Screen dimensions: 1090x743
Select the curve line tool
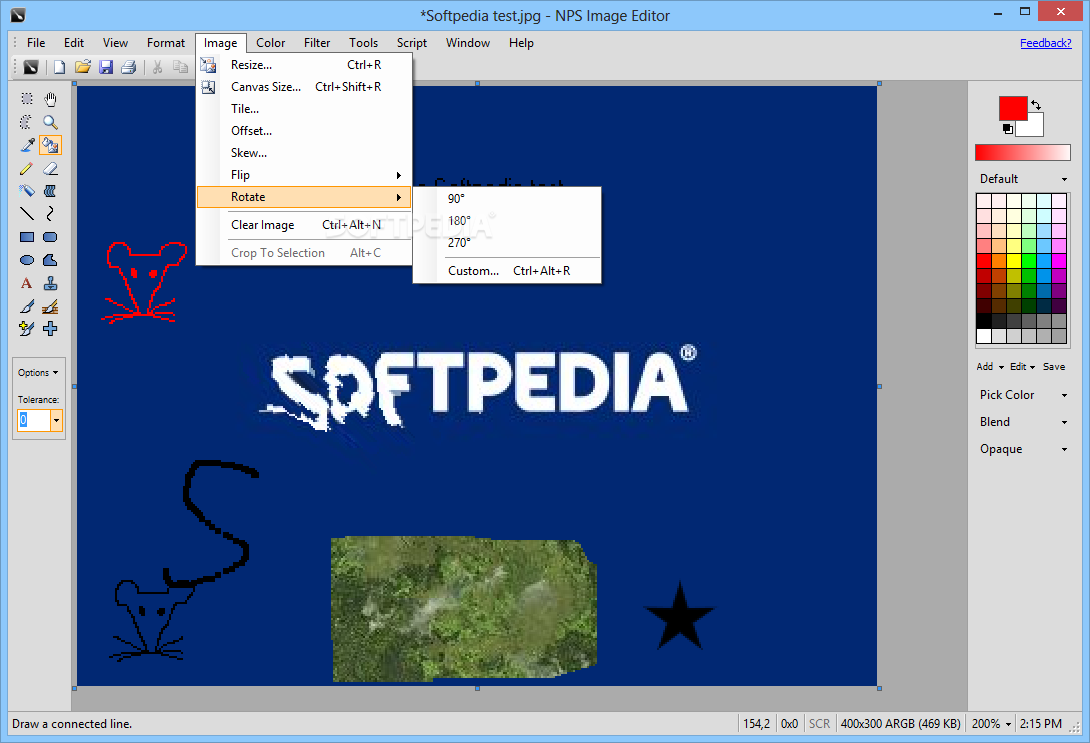50,214
